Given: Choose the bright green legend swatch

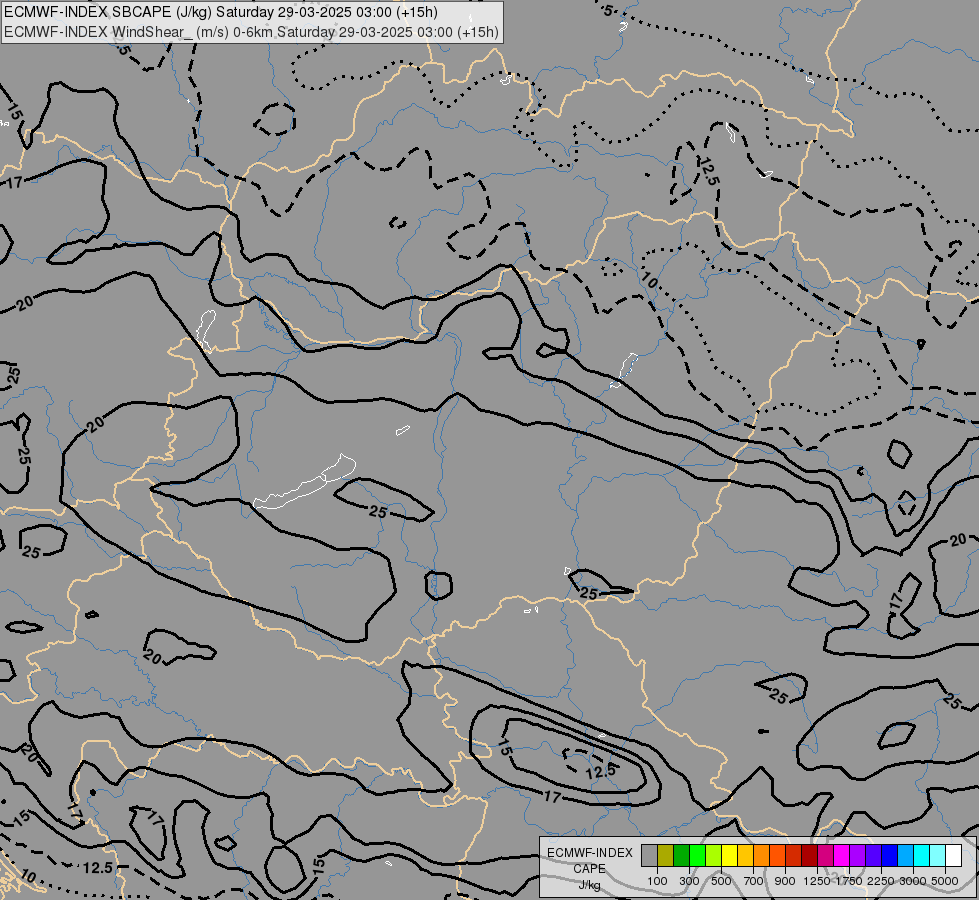Looking at the screenshot, I should click(697, 856).
